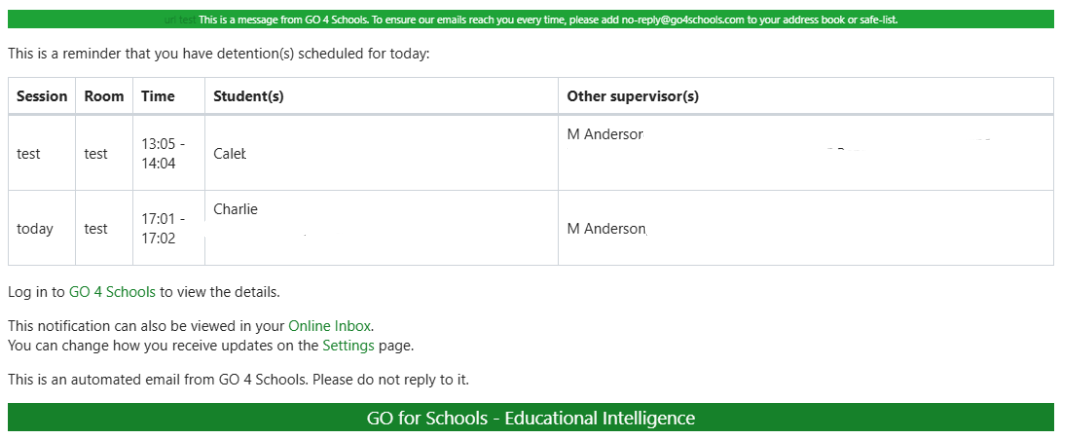
Task: Click M Anderson in Caleb's row
Action: click(x=605, y=135)
